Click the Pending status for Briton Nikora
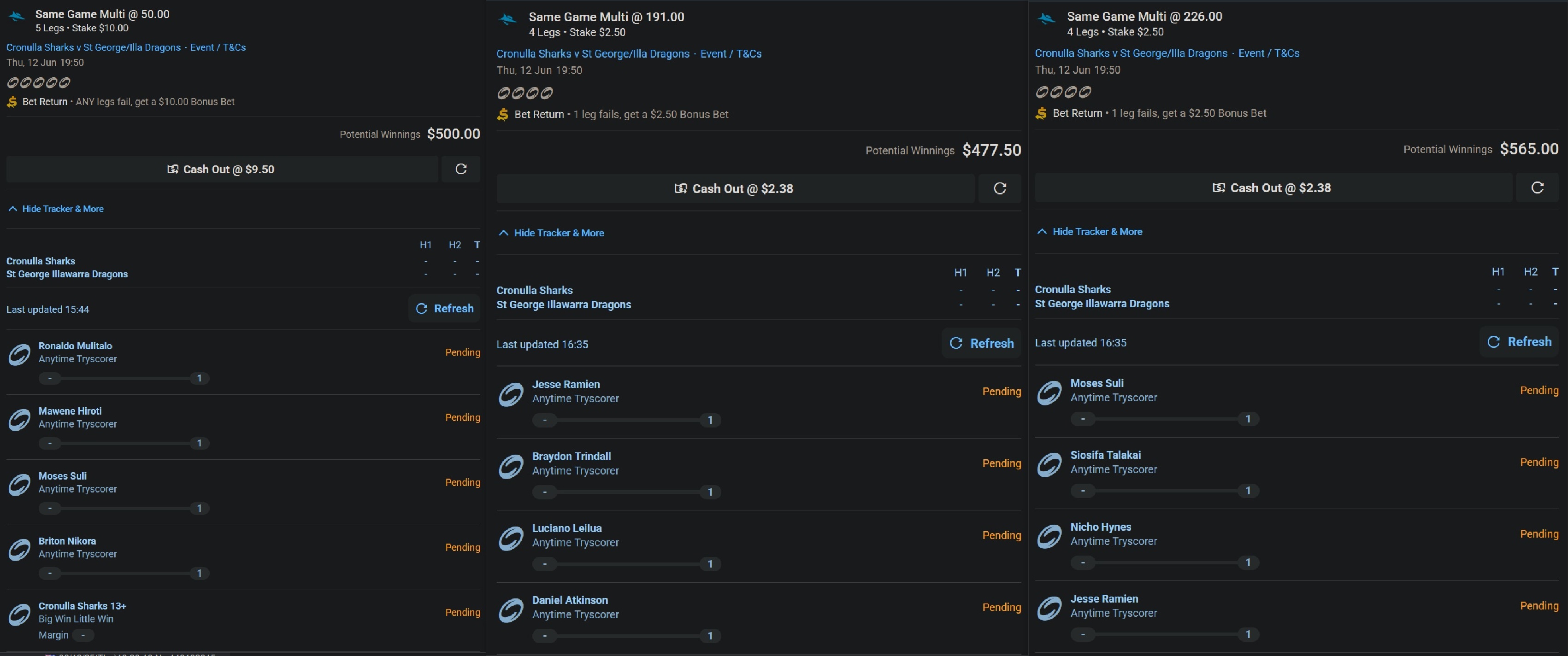 pos(463,548)
